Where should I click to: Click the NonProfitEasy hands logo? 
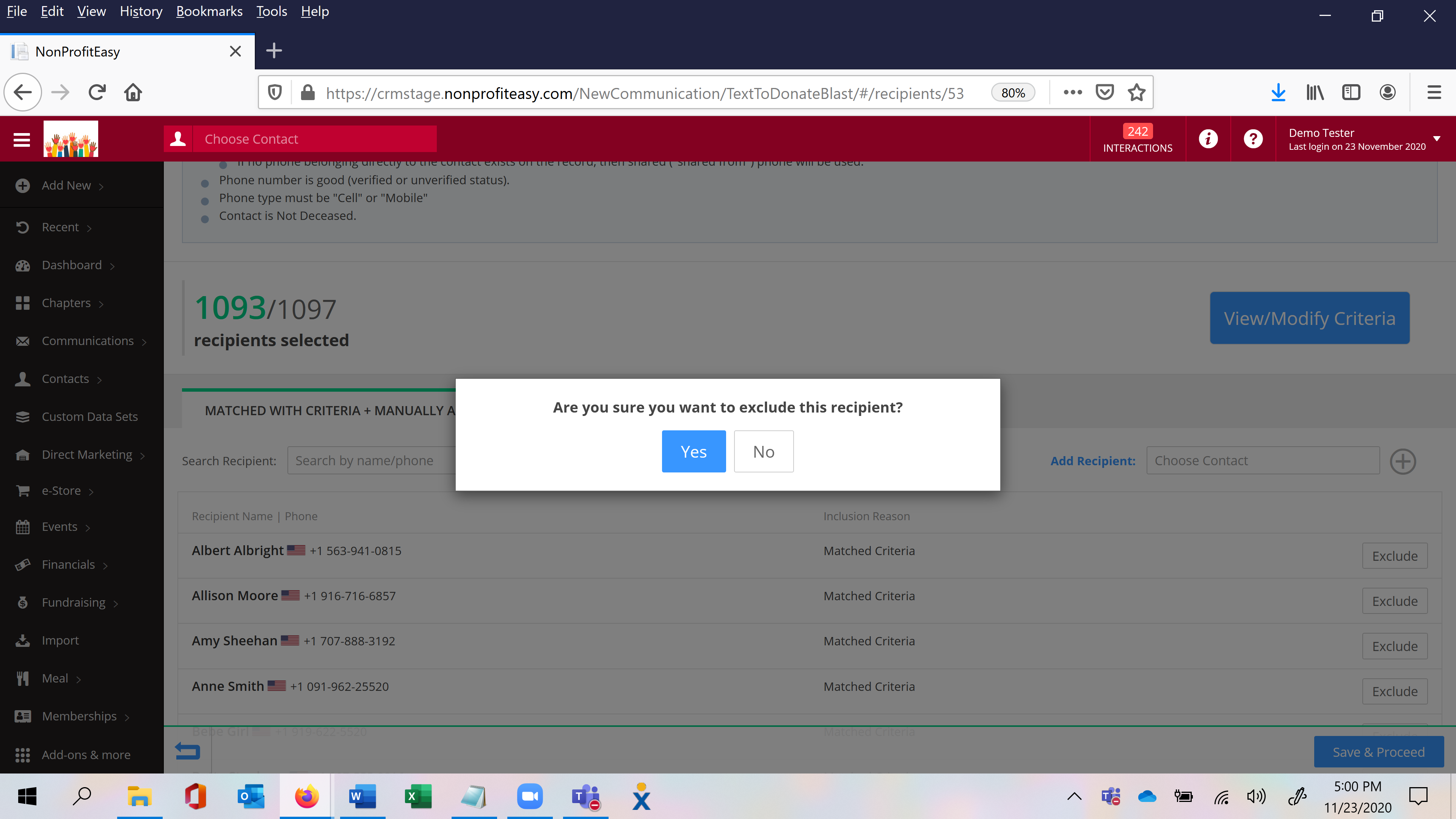(x=71, y=139)
